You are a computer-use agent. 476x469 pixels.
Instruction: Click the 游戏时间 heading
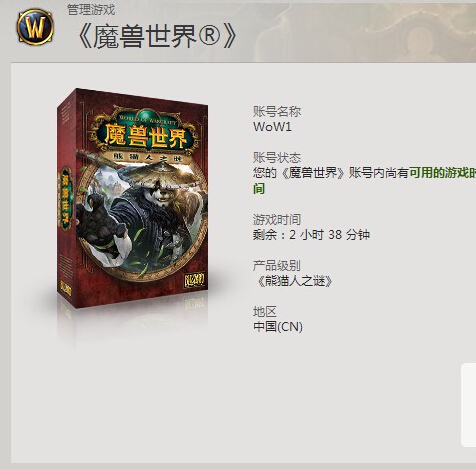(277, 220)
